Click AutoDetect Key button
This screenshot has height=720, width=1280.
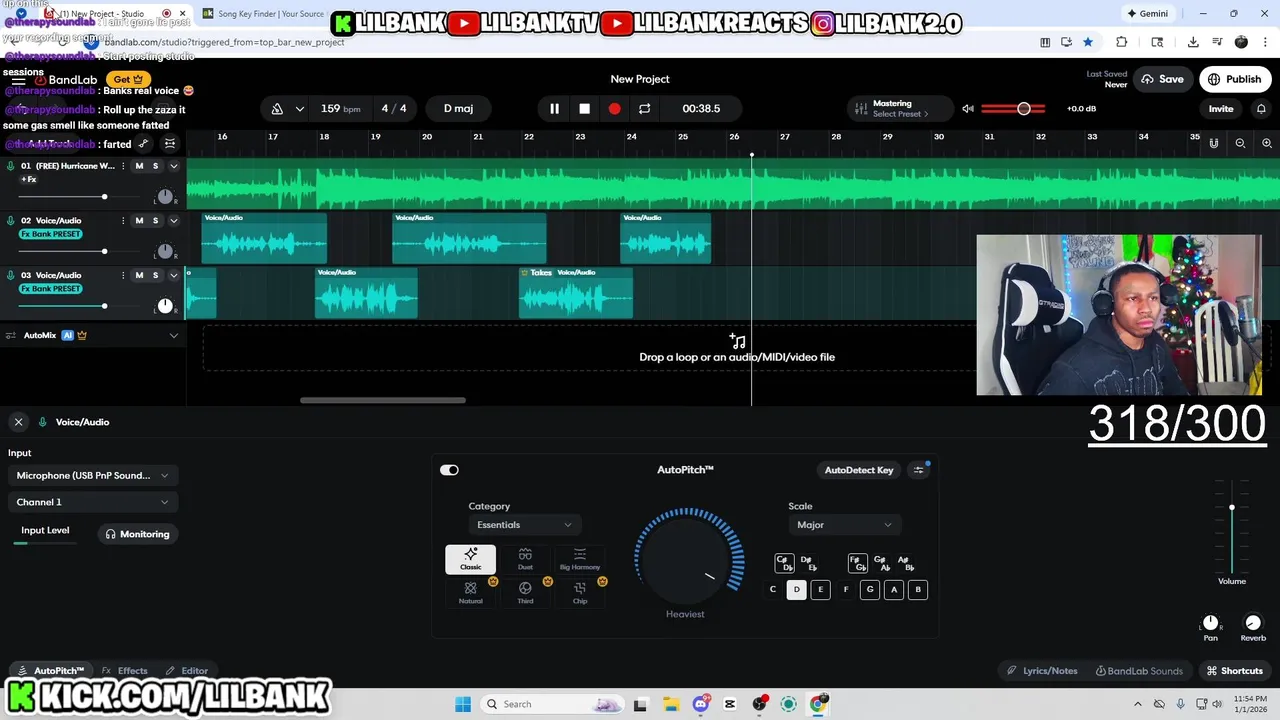(x=859, y=470)
